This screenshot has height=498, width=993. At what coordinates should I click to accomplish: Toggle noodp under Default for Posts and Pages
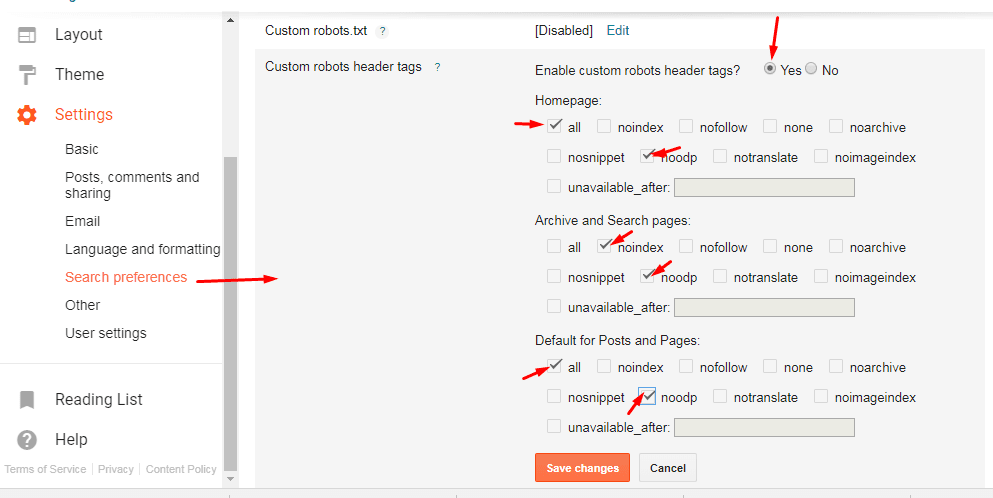(647, 396)
